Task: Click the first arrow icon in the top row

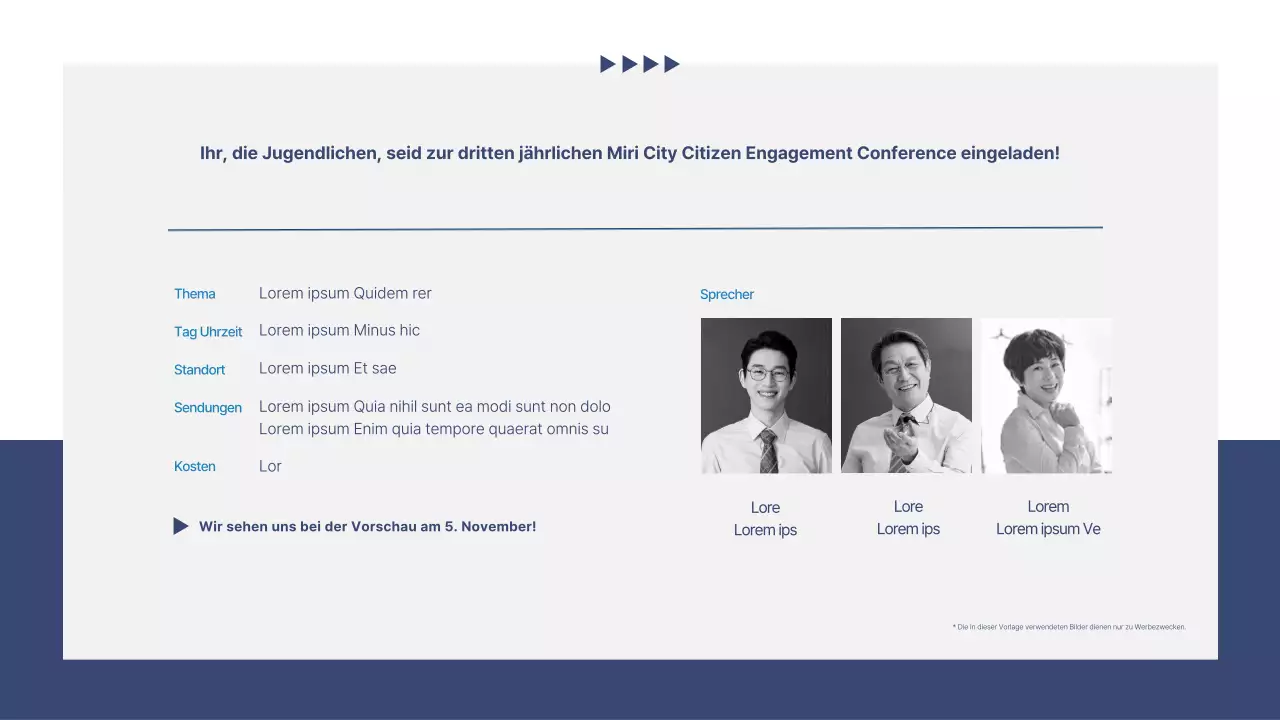Action: pyautogui.click(x=606, y=63)
